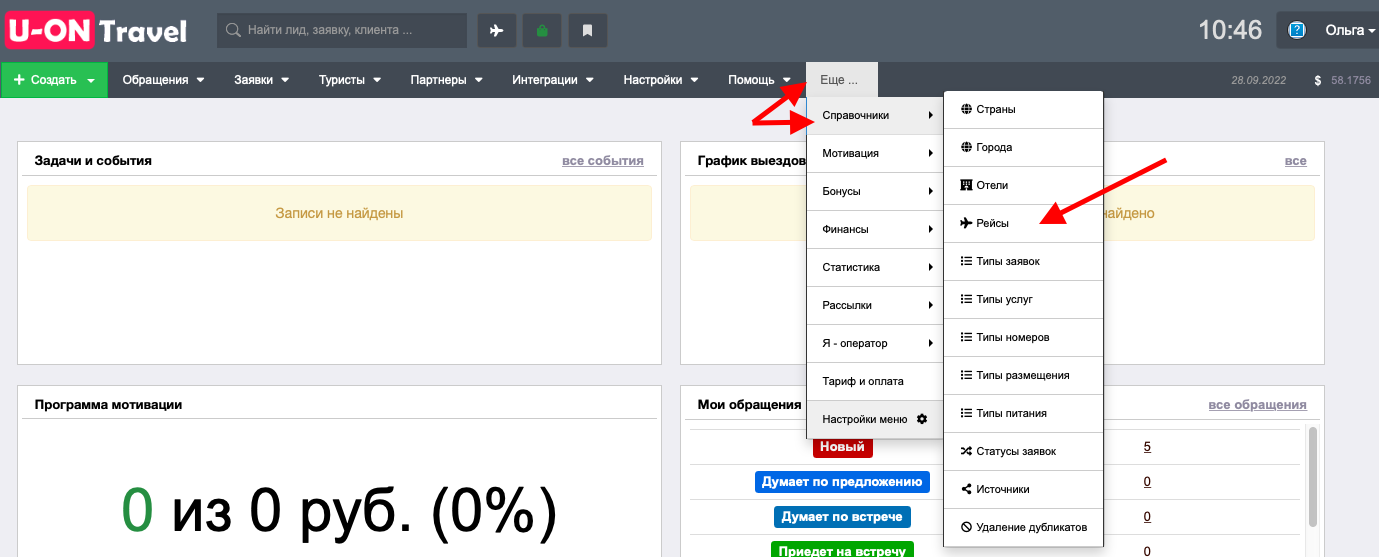
Task: Click the Программа мотивации heading
Action: [108, 405]
